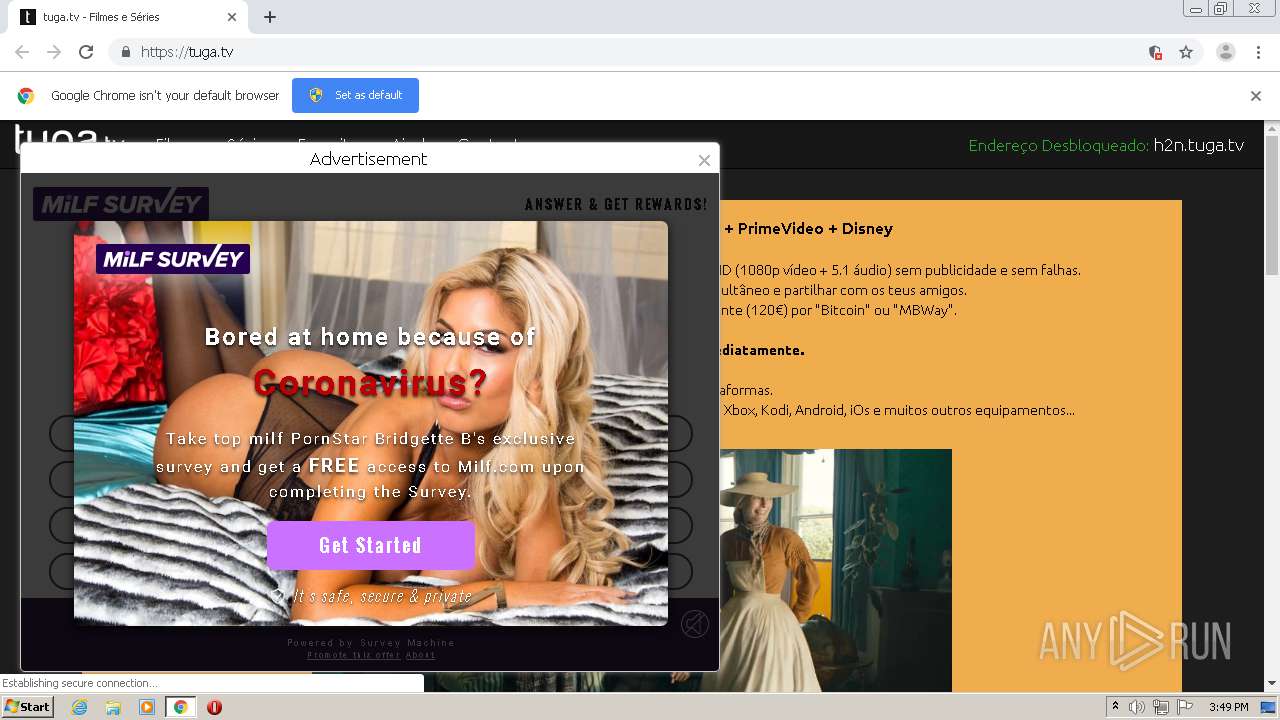This screenshot has height=720, width=1280.
Task: Open Windows Media Player from the taskbar
Action: coord(147,707)
